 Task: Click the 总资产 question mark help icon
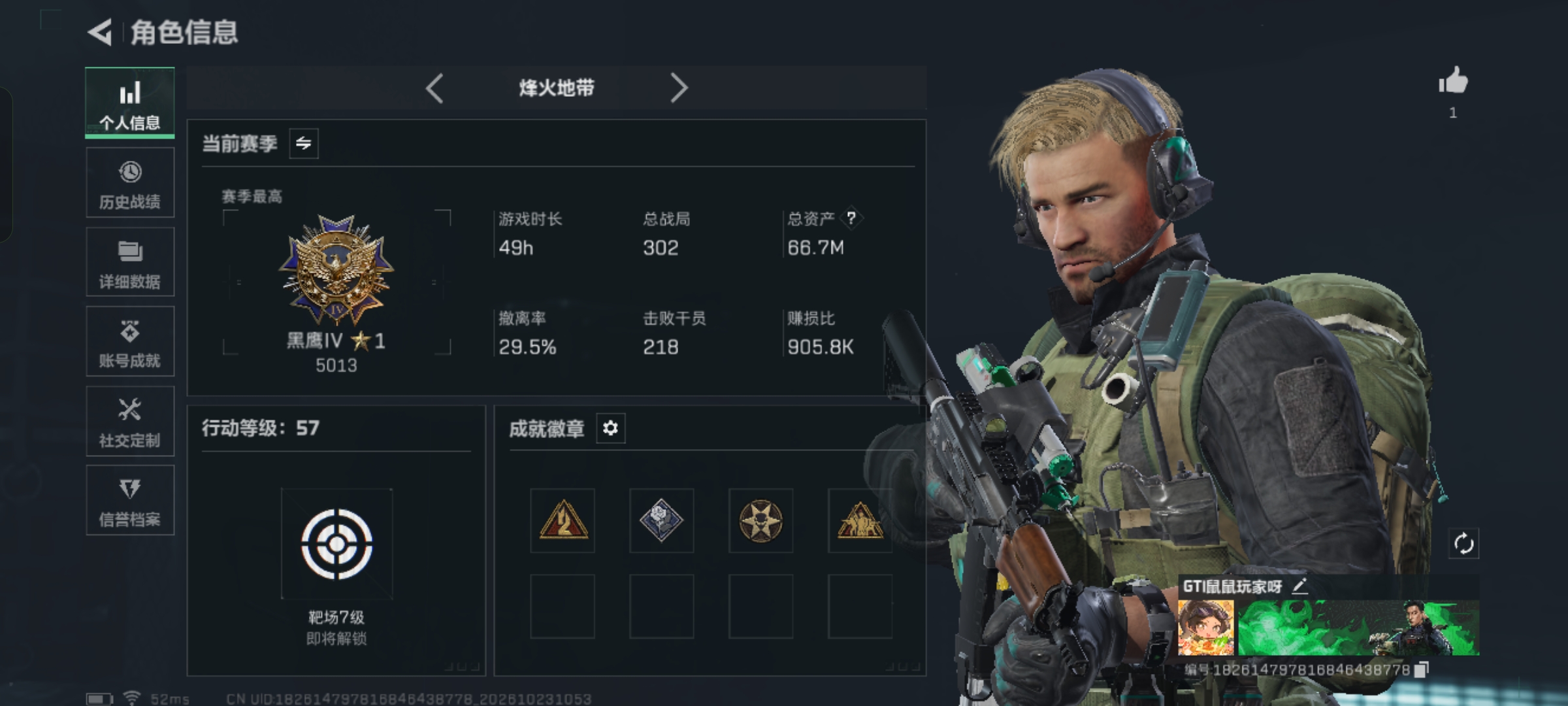point(851,218)
